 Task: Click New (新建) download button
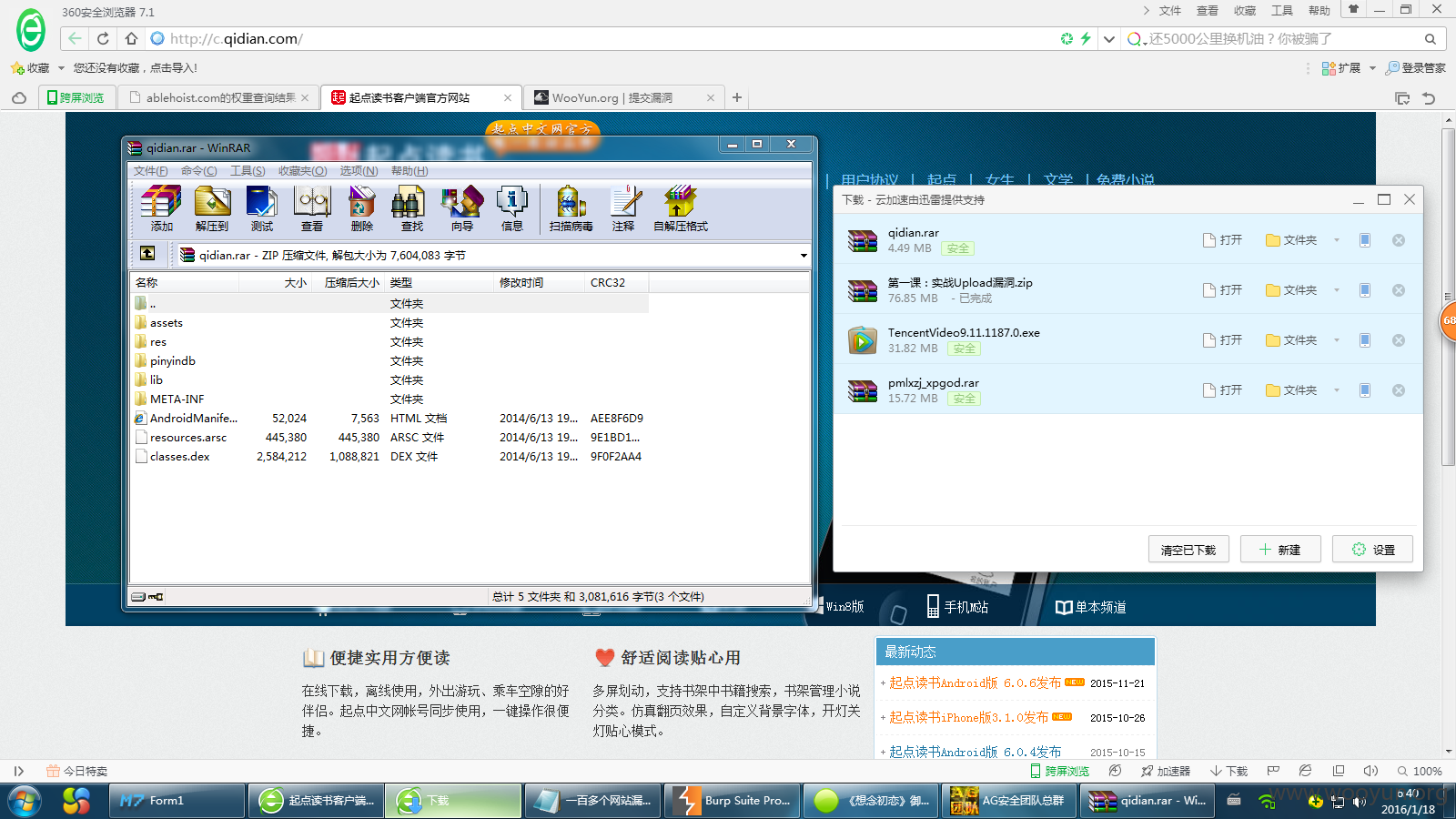[1280, 550]
